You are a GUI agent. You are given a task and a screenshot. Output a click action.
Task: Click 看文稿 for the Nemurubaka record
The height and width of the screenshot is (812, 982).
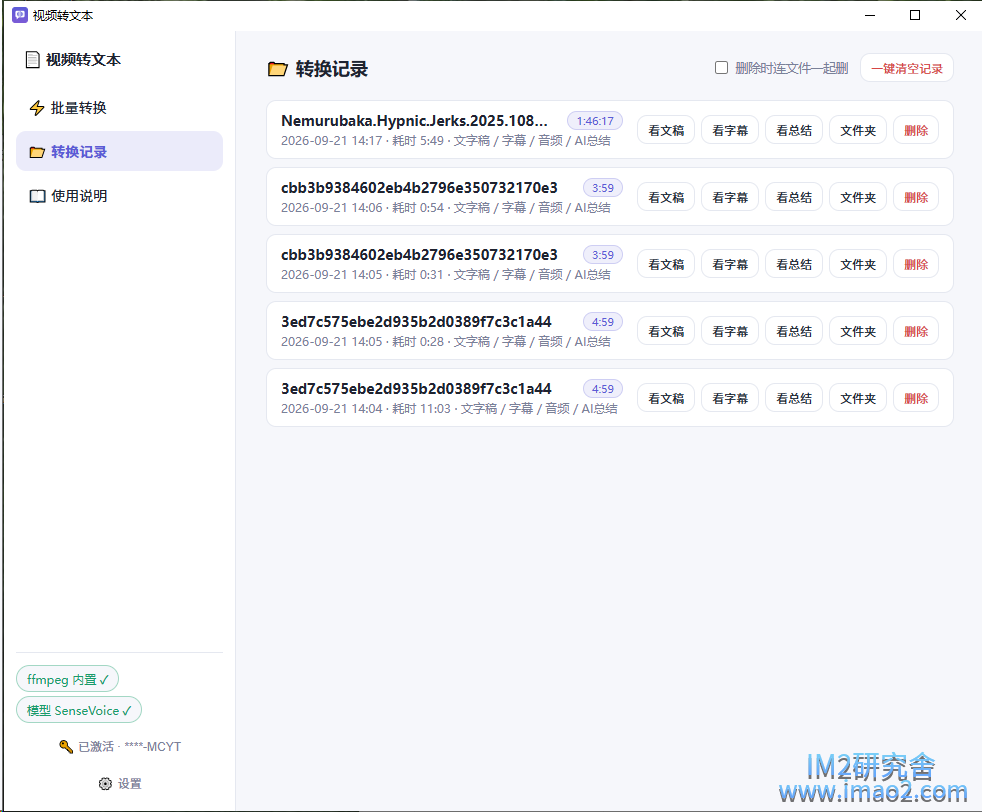[666, 130]
